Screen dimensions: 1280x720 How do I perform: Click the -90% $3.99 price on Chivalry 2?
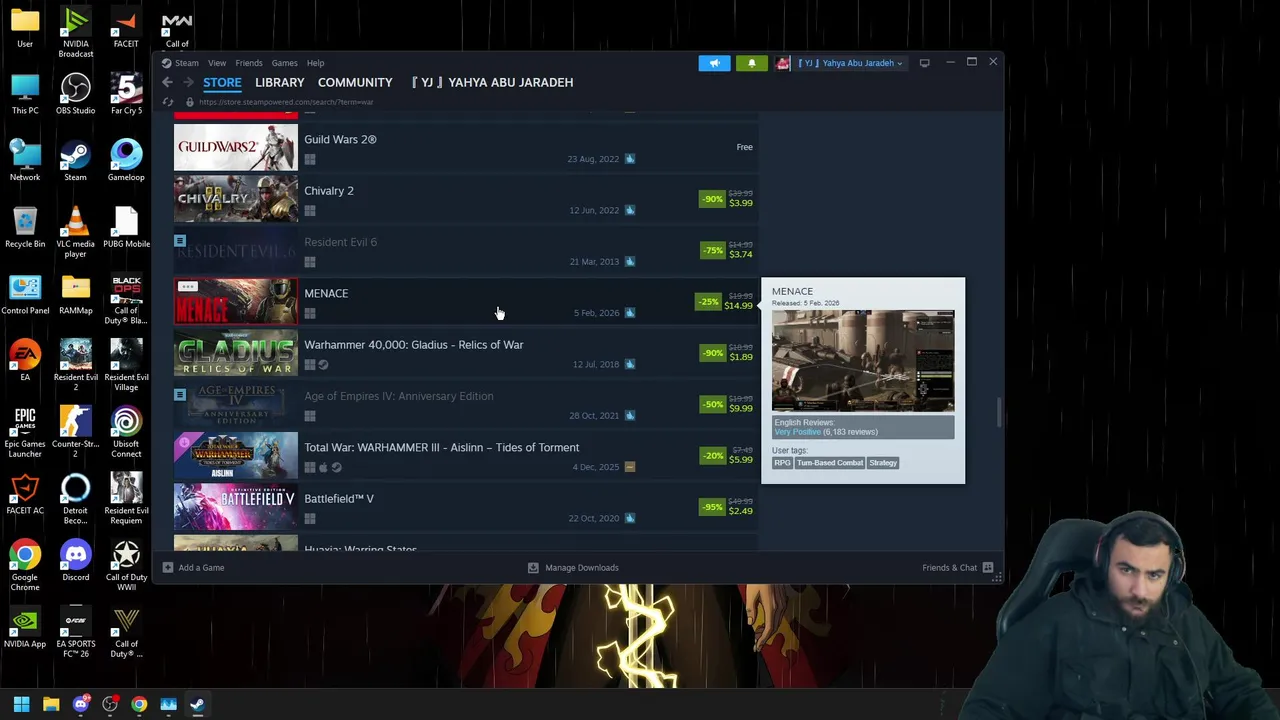(727, 198)
